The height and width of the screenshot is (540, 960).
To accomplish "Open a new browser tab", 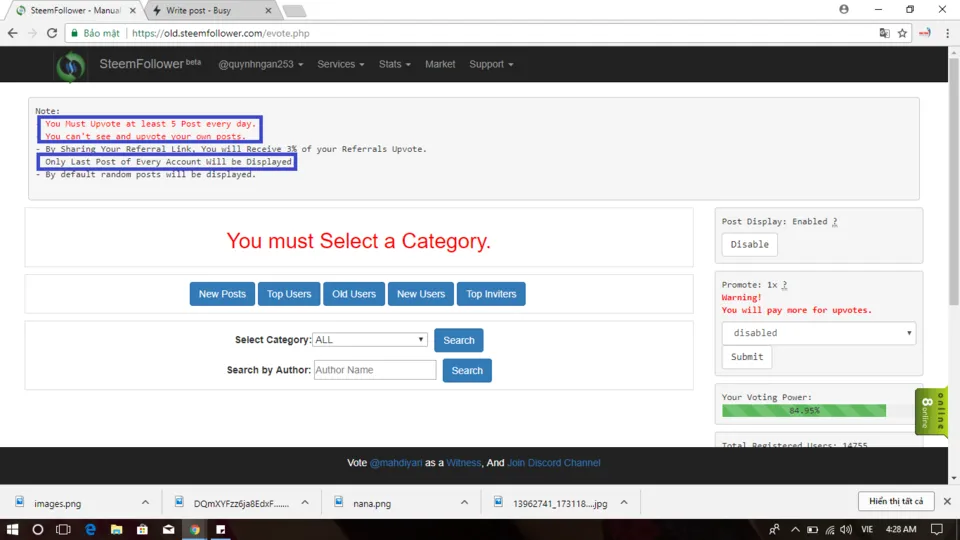I will (294, 11).
